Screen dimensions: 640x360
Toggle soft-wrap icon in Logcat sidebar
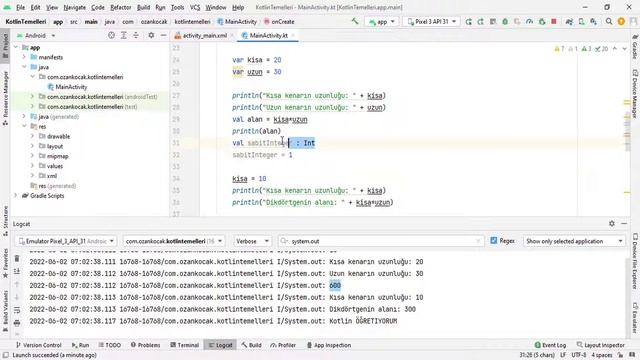point(17,310)
